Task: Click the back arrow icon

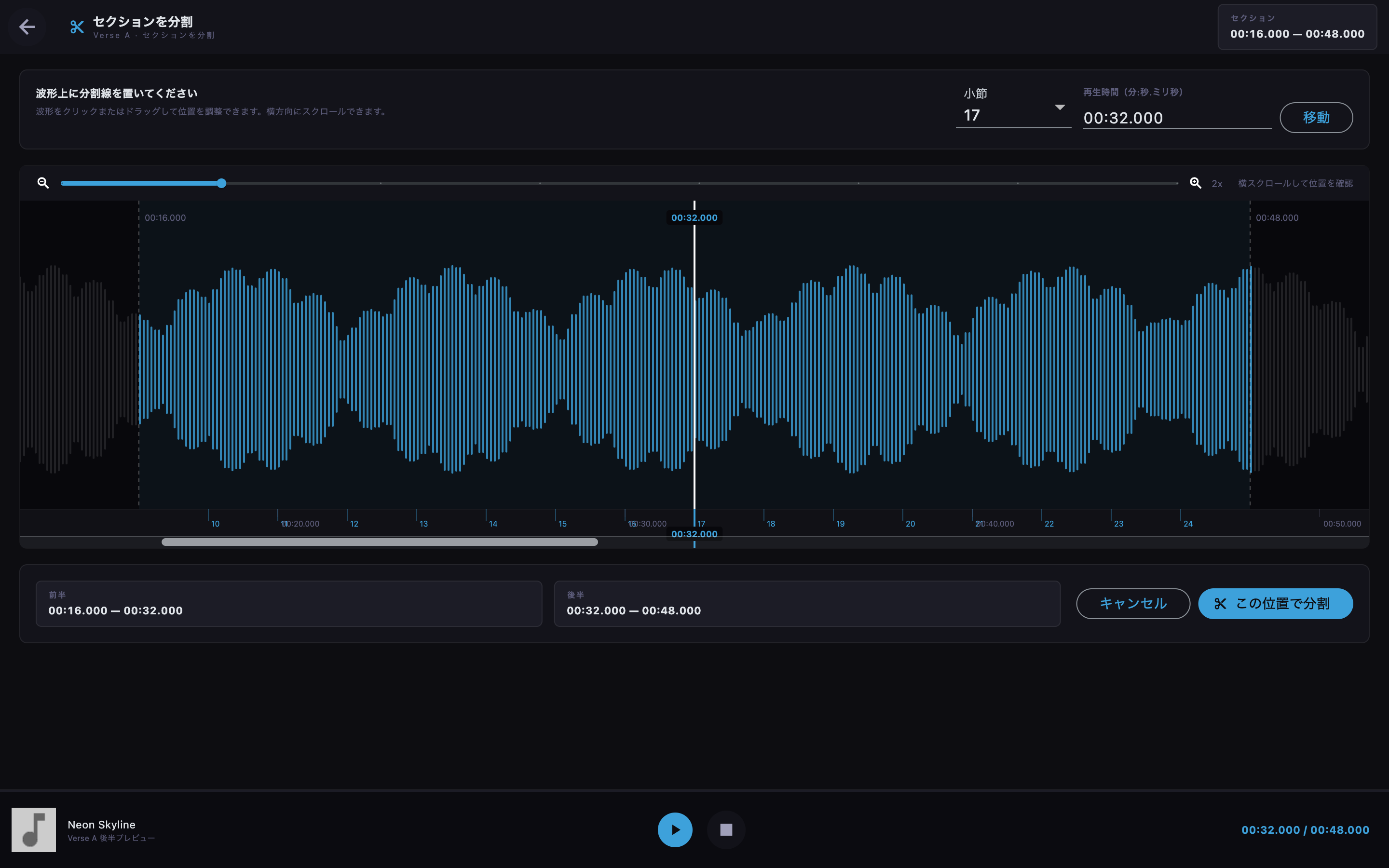Action: (27, 27)
